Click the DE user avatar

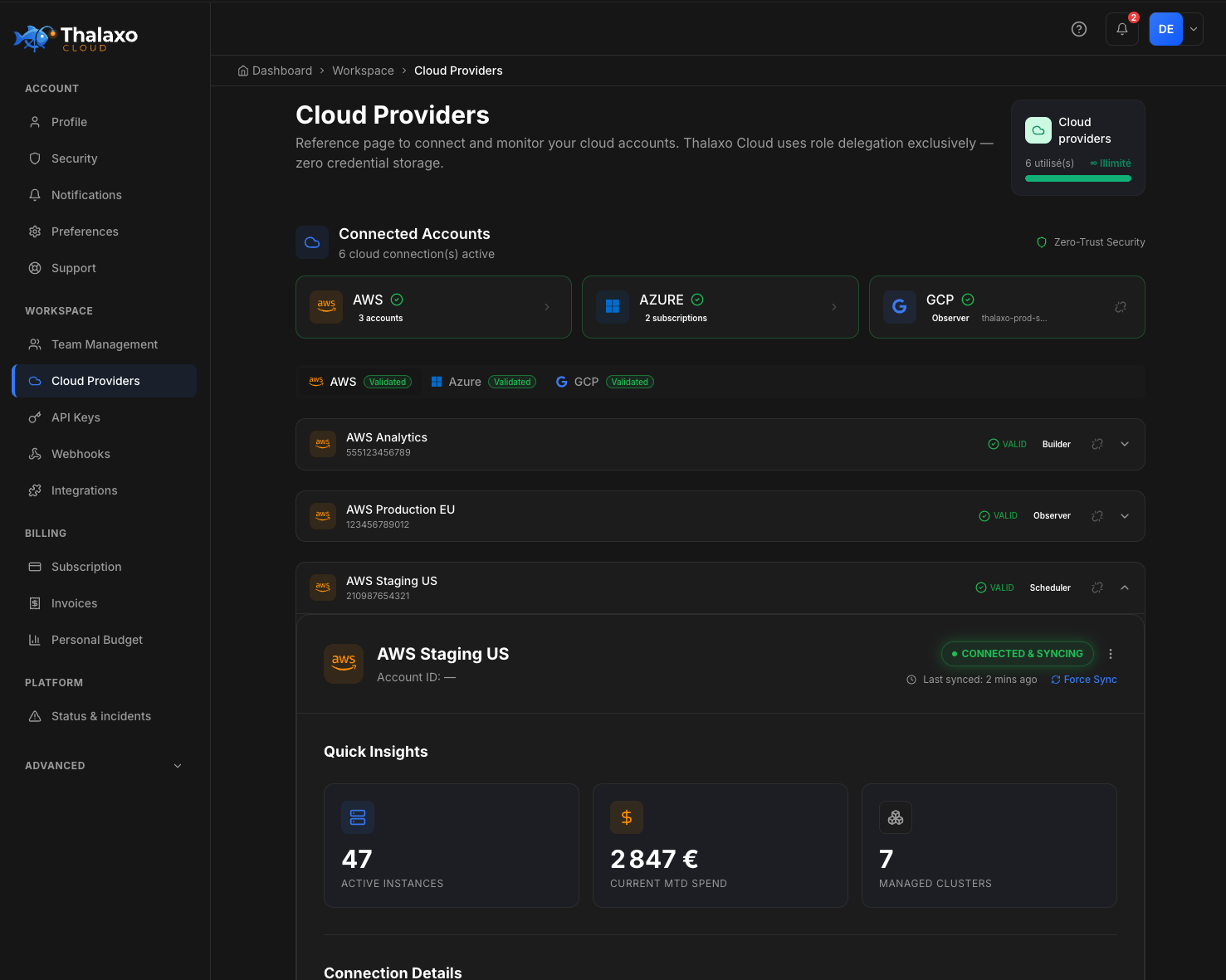1166,29
